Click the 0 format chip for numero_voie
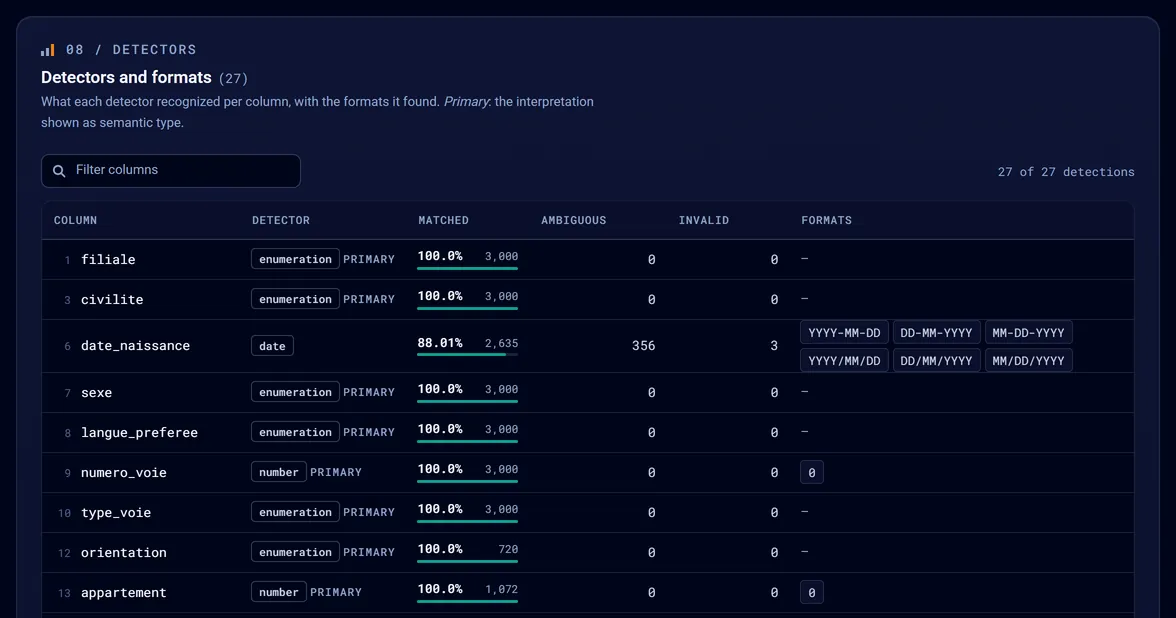Image resolution: width=1176 pixels, height=618 pixels. (812, 472)
